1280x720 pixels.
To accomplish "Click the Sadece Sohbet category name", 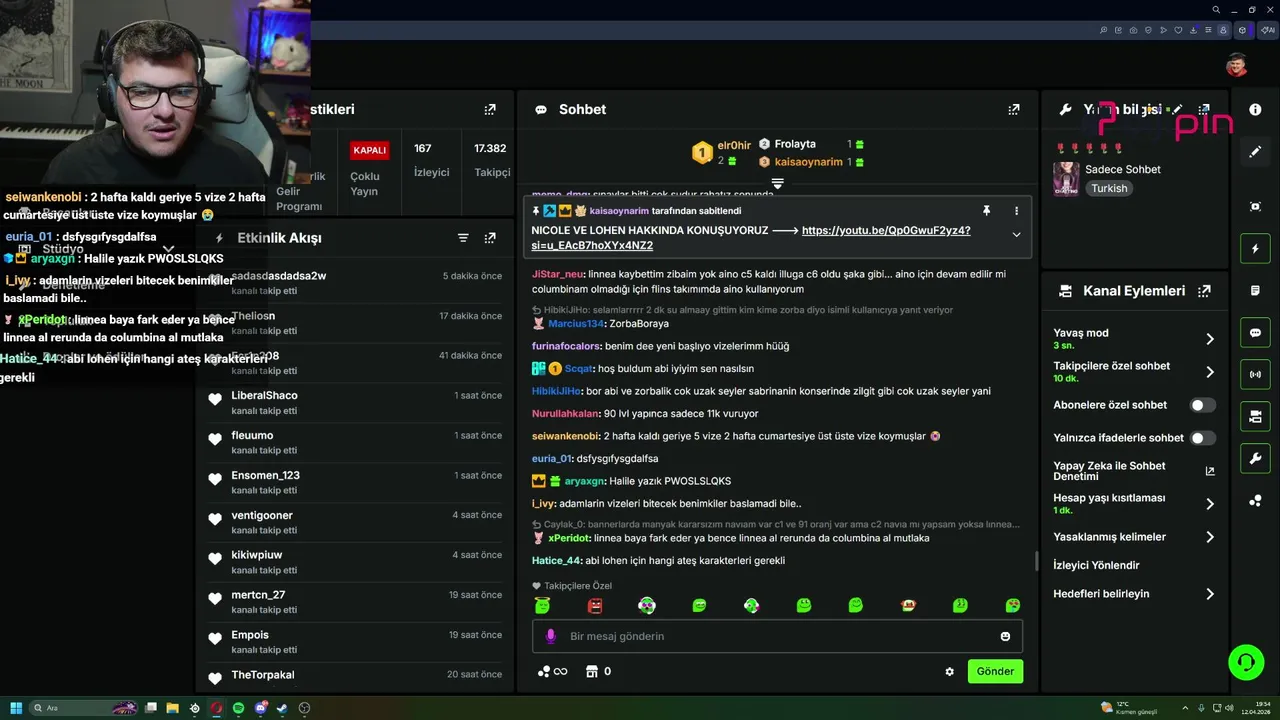I will (1123, 169).
